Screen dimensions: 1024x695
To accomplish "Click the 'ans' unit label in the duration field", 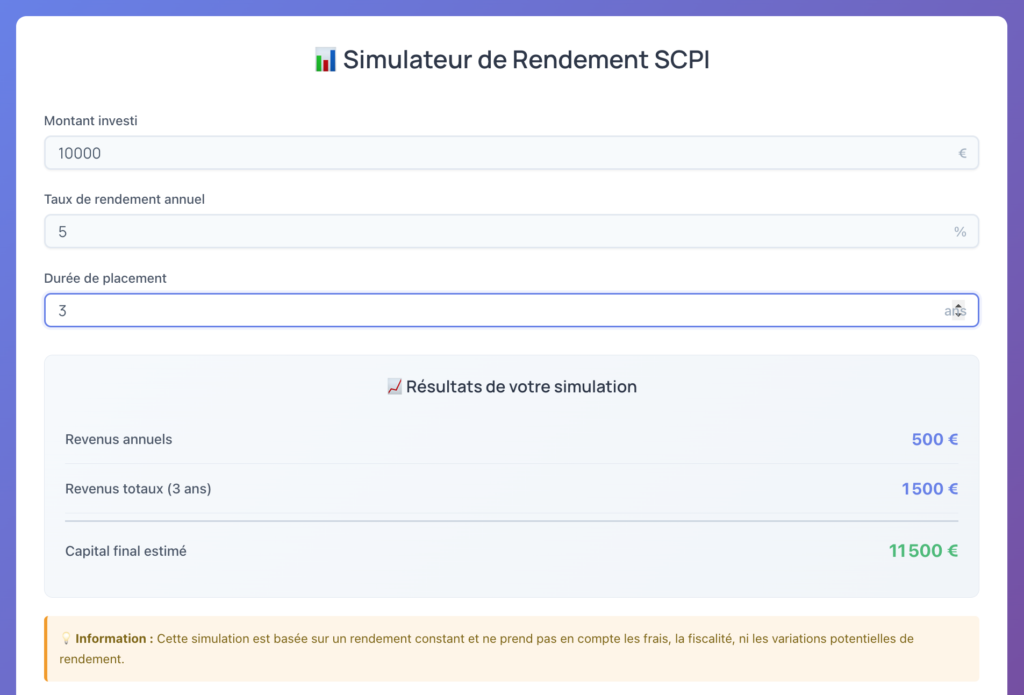I will click(x=952, y=310).
